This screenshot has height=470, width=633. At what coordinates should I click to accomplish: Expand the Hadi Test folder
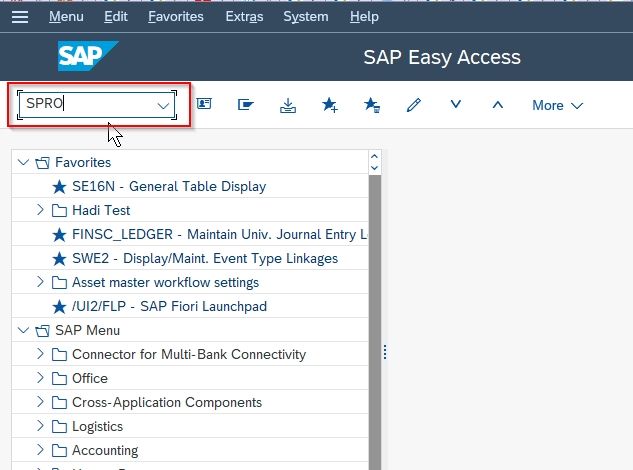(x=40, y=210)
